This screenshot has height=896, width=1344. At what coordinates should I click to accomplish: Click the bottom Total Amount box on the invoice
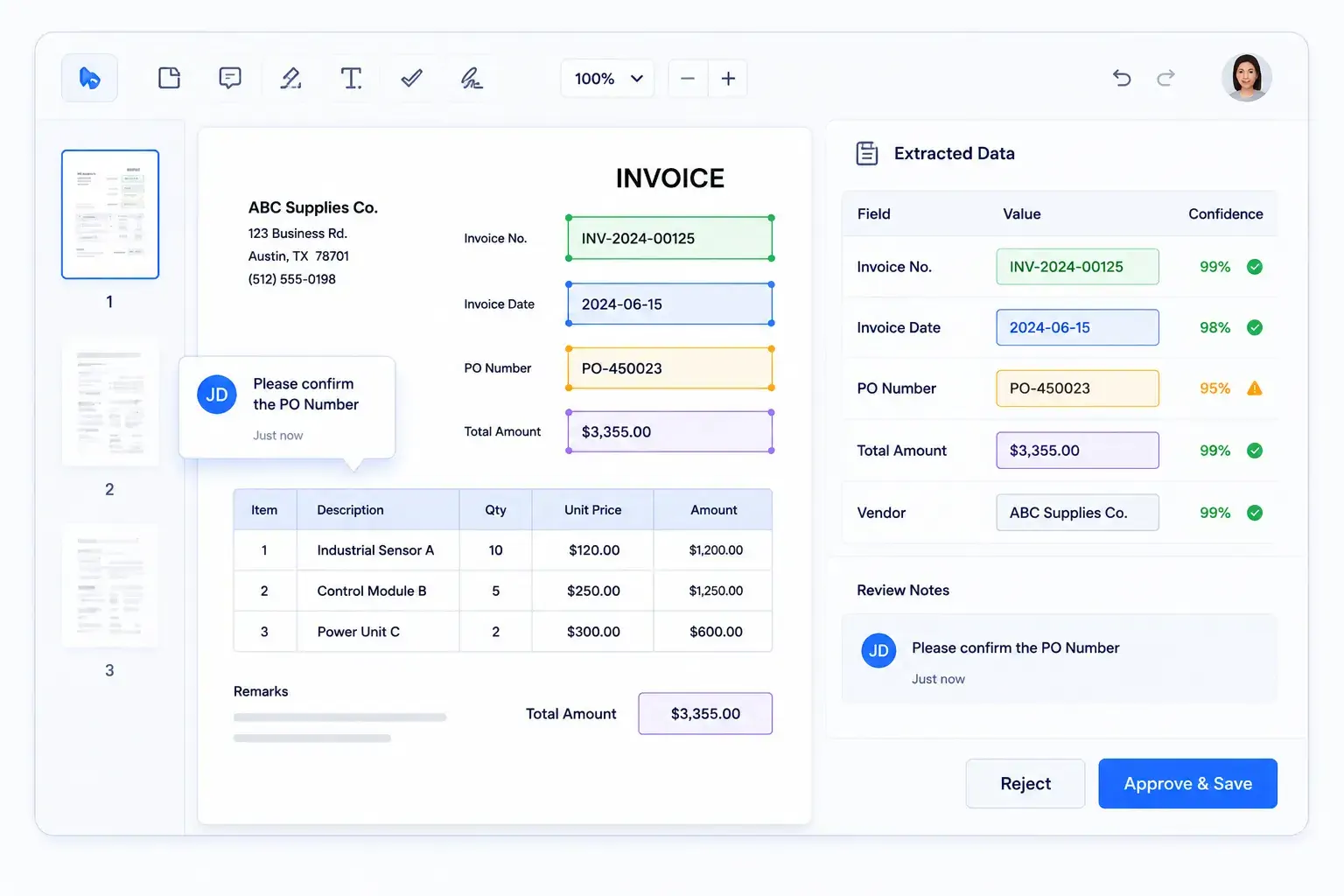705,713
